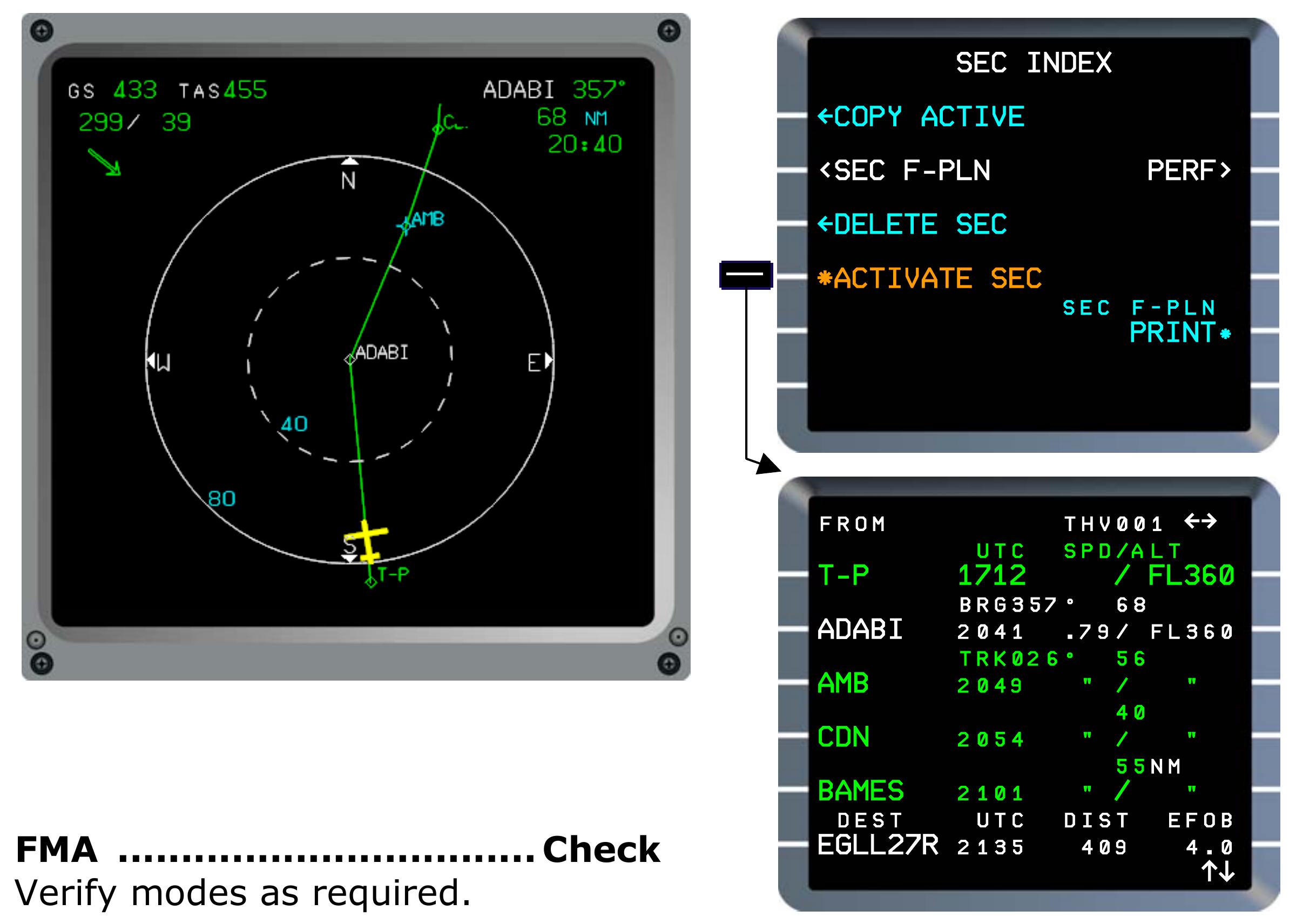Select the COPY ACTIVE prompt
This screenshot has height=924, width=1296.
920,117
